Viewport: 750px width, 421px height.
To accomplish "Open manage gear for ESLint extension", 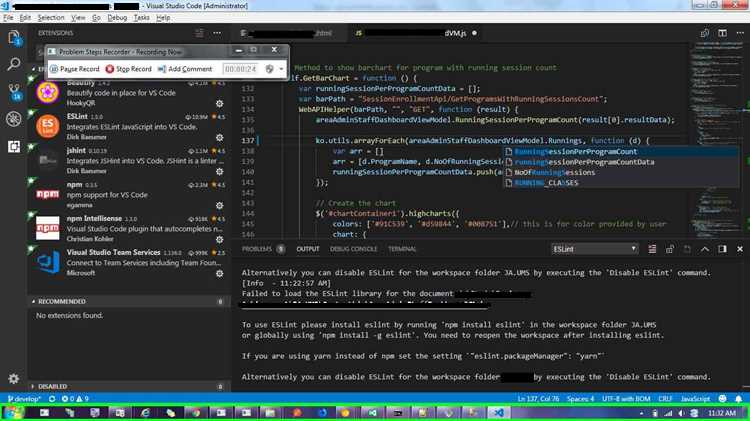I will click(220, 137).
